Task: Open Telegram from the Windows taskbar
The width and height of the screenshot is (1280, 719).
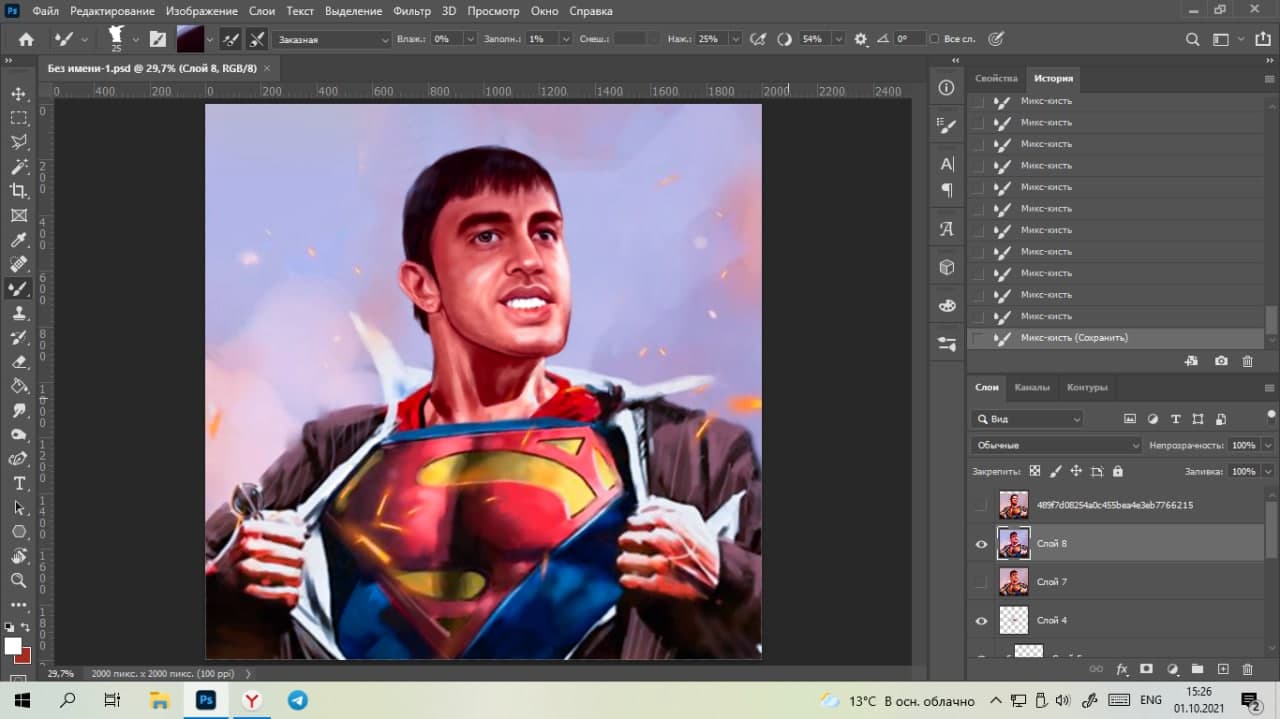Action: (298, 700)
